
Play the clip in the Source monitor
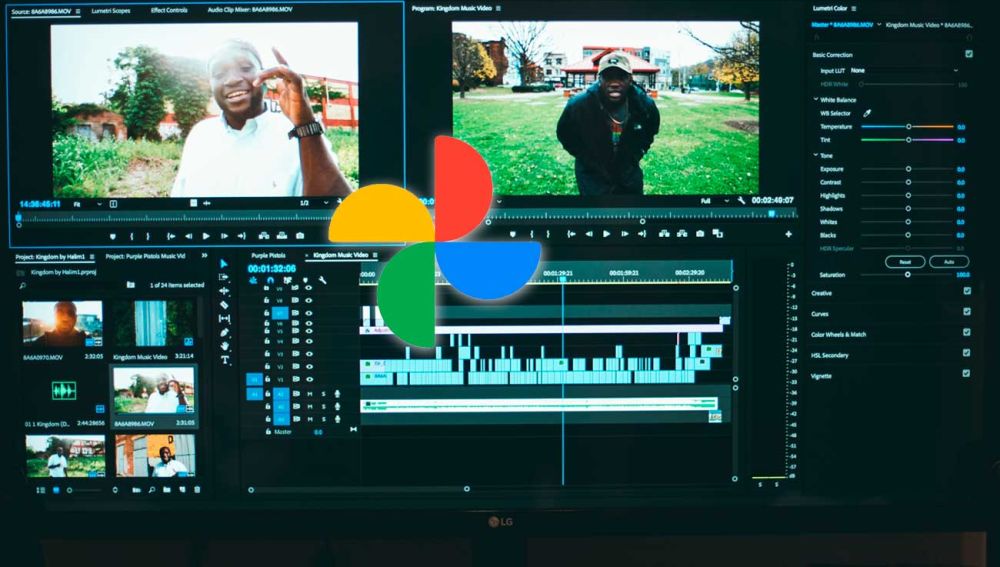coord(206,236)
